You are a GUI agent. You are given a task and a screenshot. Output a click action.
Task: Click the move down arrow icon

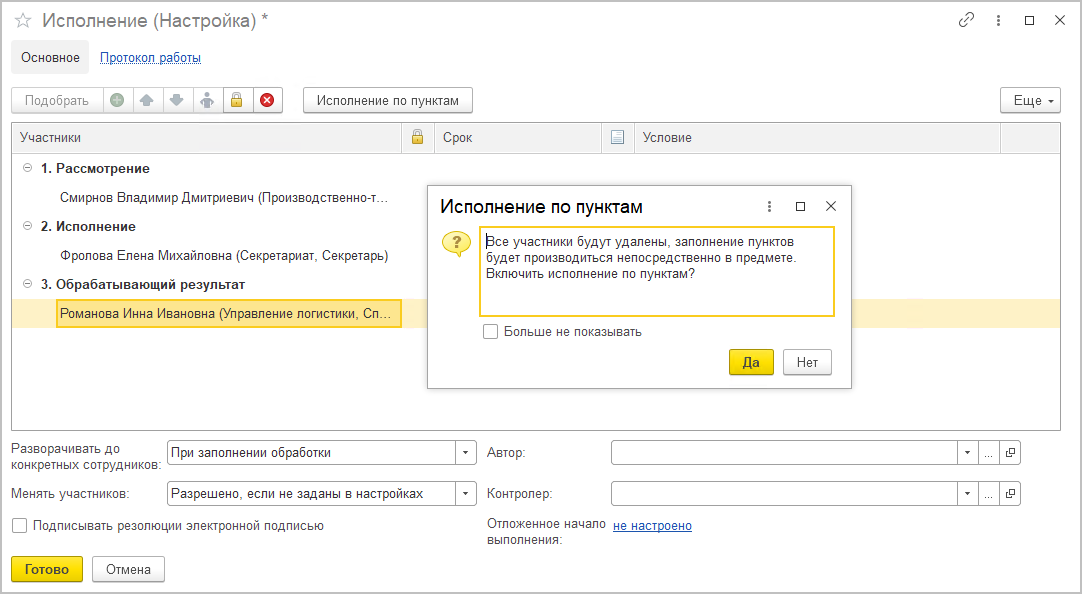click(x=176, y=100)
